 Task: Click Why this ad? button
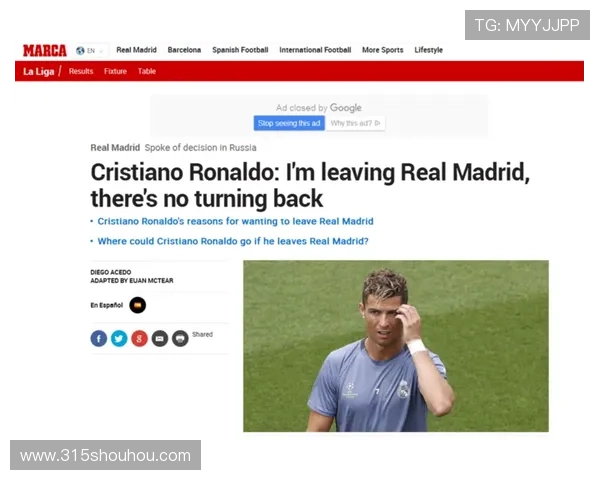pyautogui.click(x=355, y=123)
